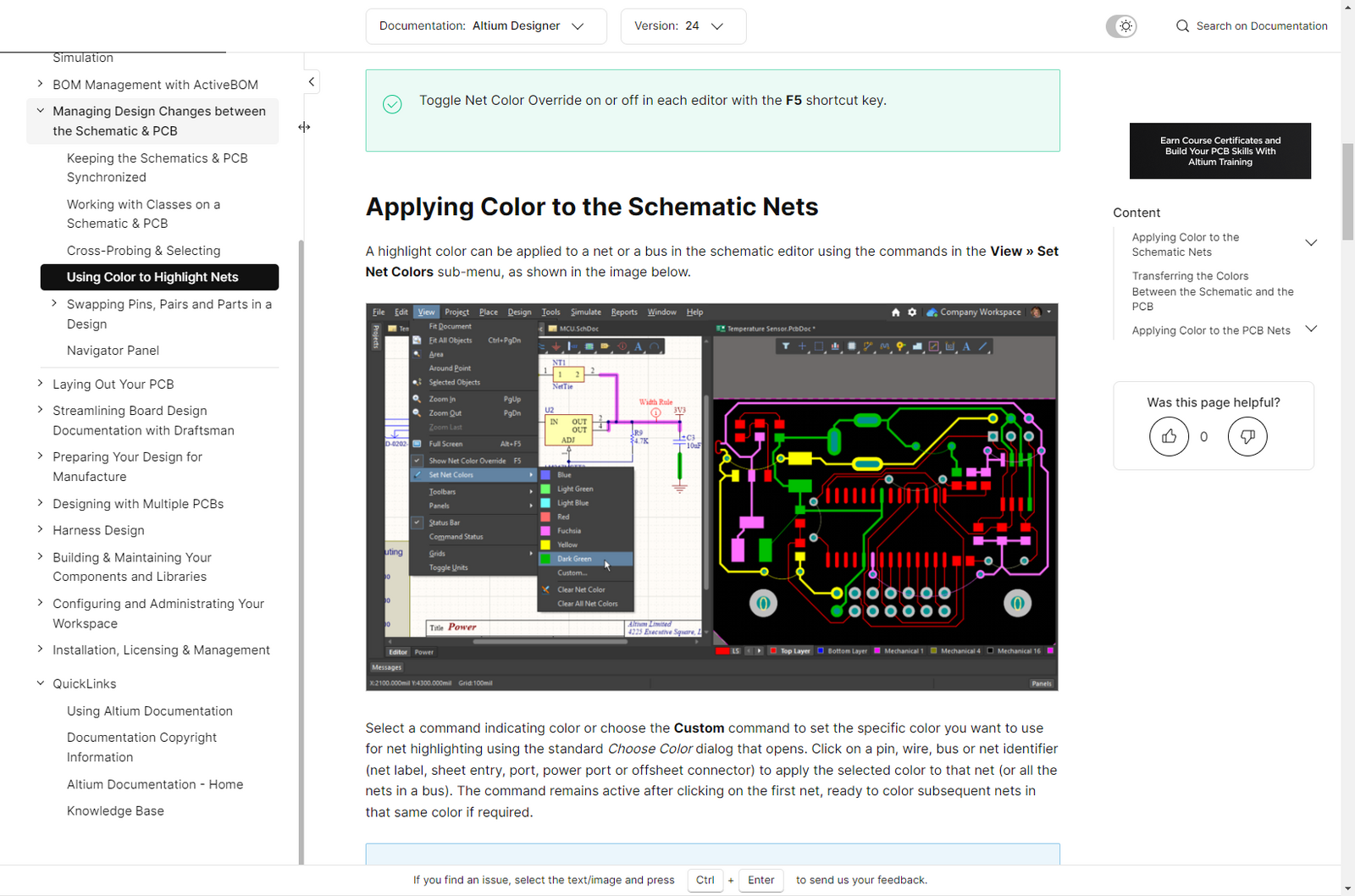Click Managing Design Changes between Schematic & PCB
The height and width of the screenshot is (896, 1355).
[159, 121]
